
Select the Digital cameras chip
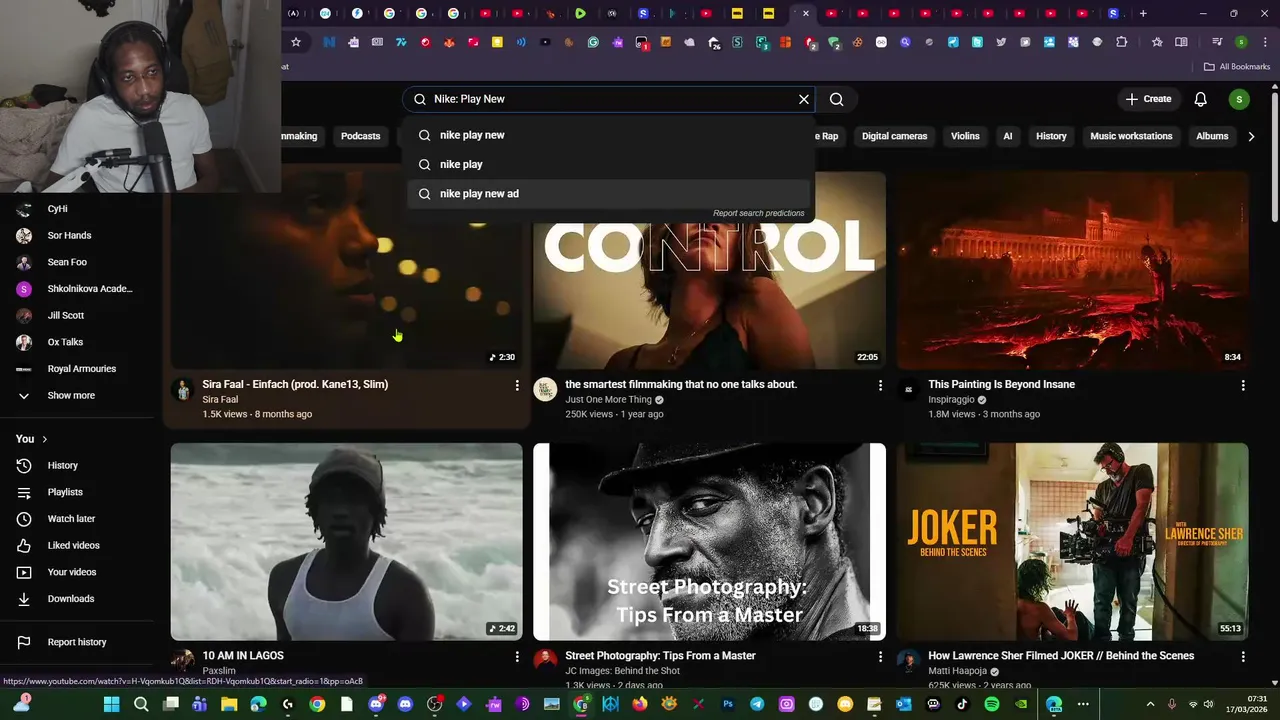pos(894,136)
